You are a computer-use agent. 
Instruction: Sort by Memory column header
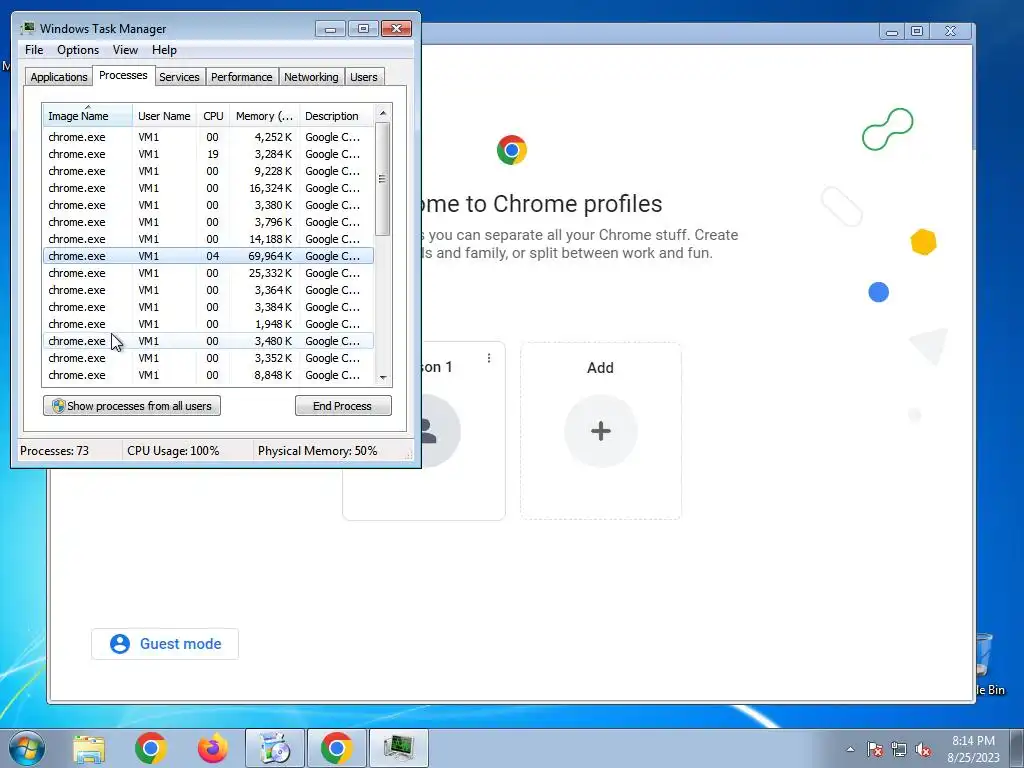(x=264, y=116)
